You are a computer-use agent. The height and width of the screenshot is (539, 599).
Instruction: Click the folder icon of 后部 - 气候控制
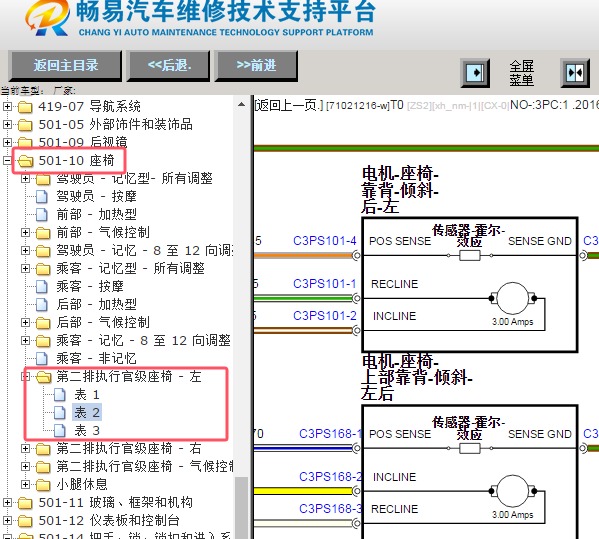tap(43, 323)
